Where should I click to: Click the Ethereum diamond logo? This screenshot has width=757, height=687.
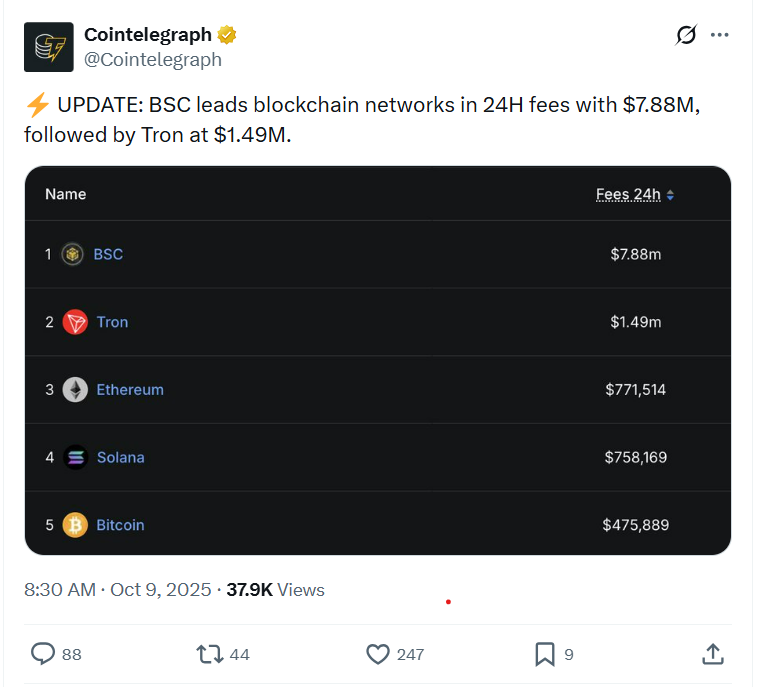(x=75, y=390)
